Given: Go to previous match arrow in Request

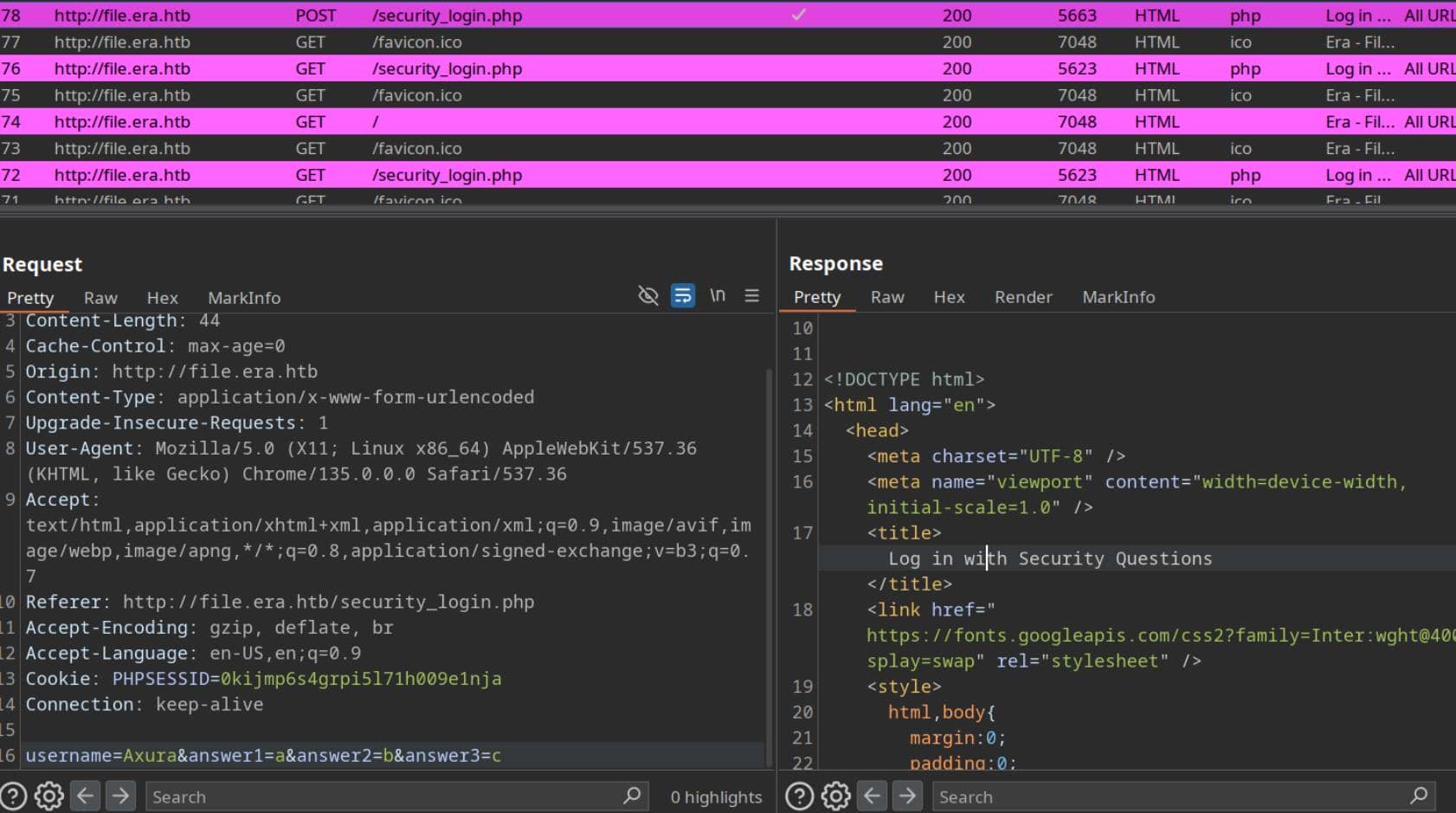Looking at the screenshot, I should point(85,796).
